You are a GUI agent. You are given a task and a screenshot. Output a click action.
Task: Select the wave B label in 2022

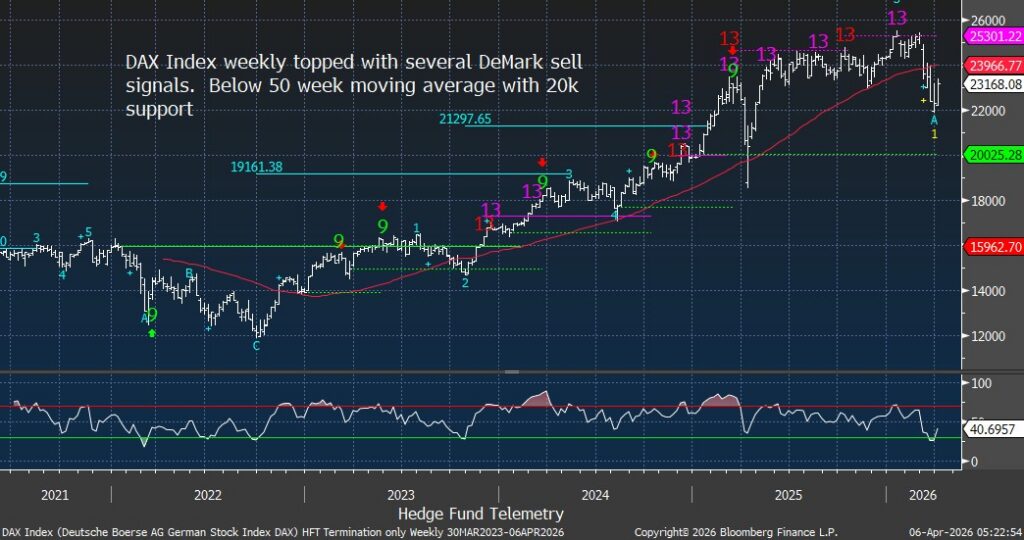tap(188, 272)
